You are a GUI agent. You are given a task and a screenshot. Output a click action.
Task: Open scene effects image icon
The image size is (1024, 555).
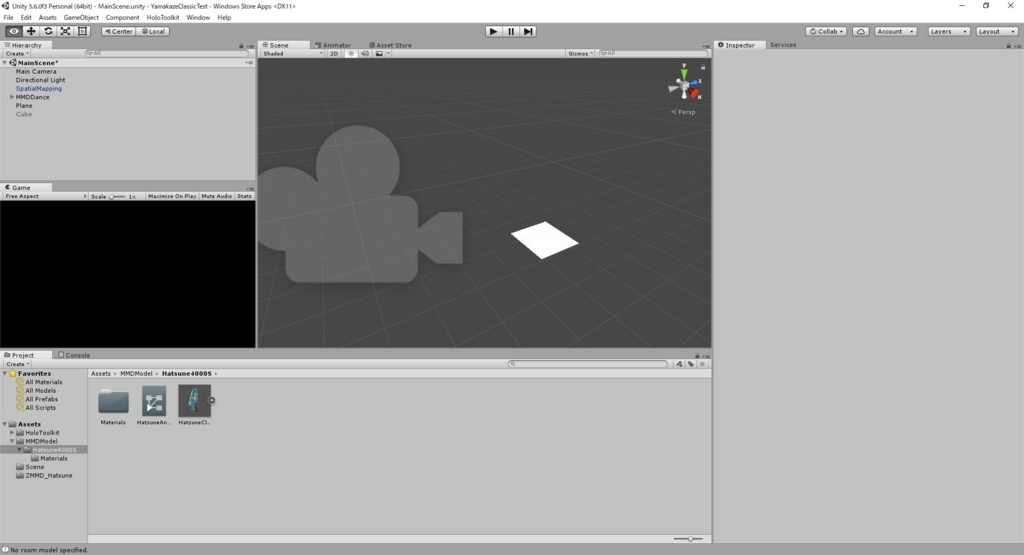coord(379,54)
